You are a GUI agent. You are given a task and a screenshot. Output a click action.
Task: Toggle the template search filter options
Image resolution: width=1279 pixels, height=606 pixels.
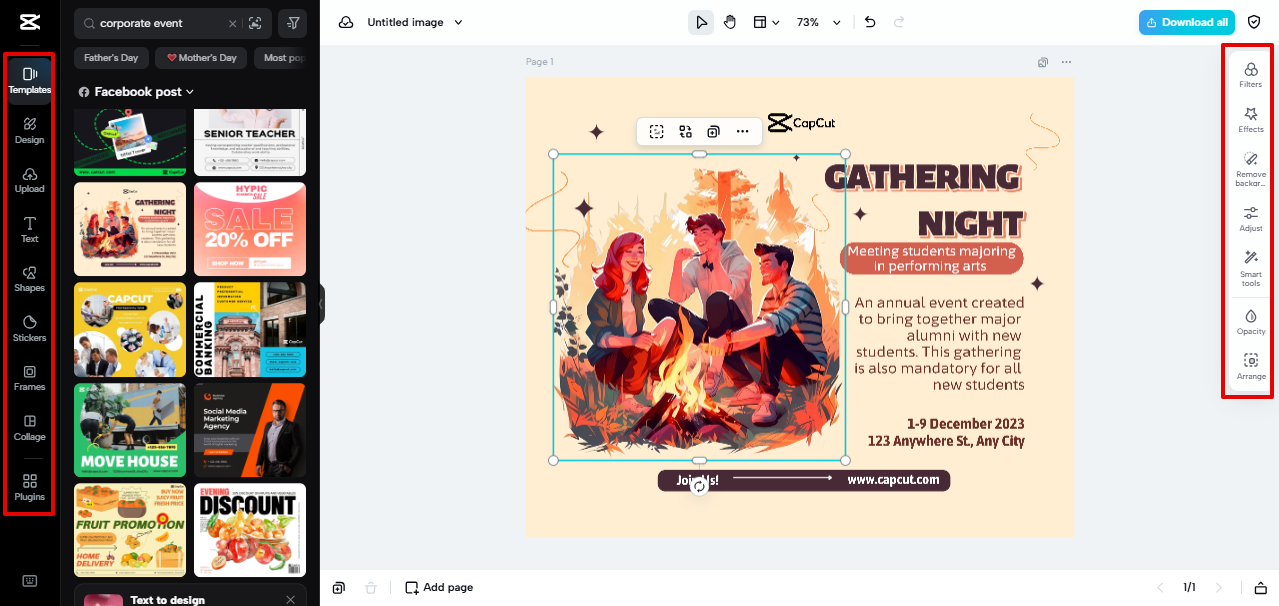point(292,23)
